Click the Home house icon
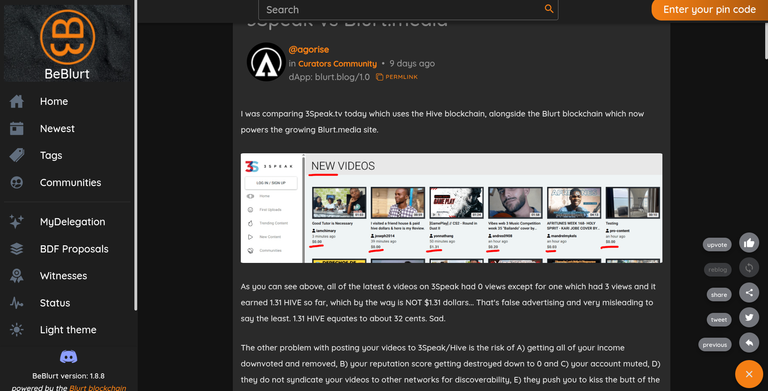This screenshot has width=768, height=391. (17, 101)
